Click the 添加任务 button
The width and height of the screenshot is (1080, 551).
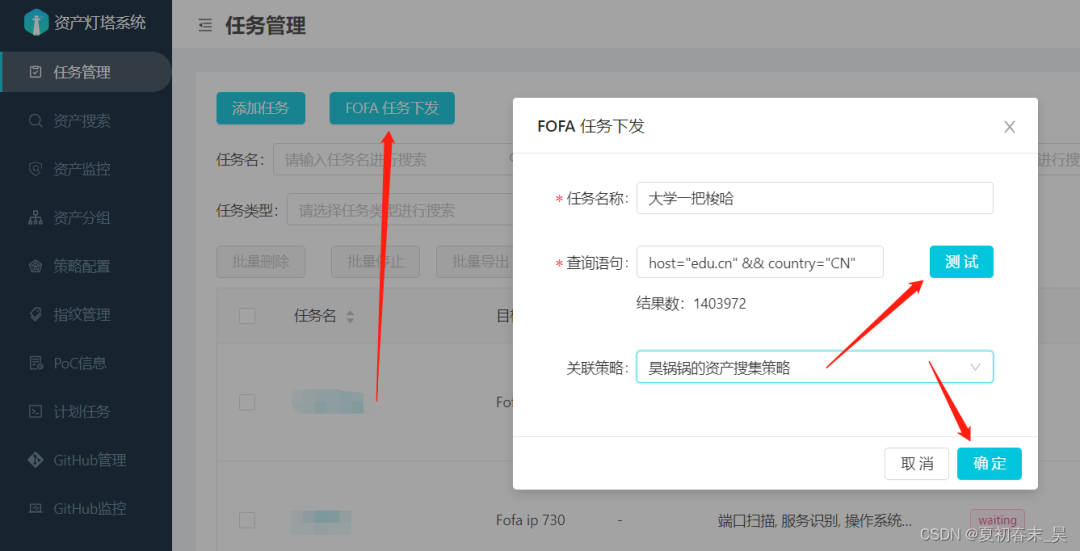pos(260,108)
